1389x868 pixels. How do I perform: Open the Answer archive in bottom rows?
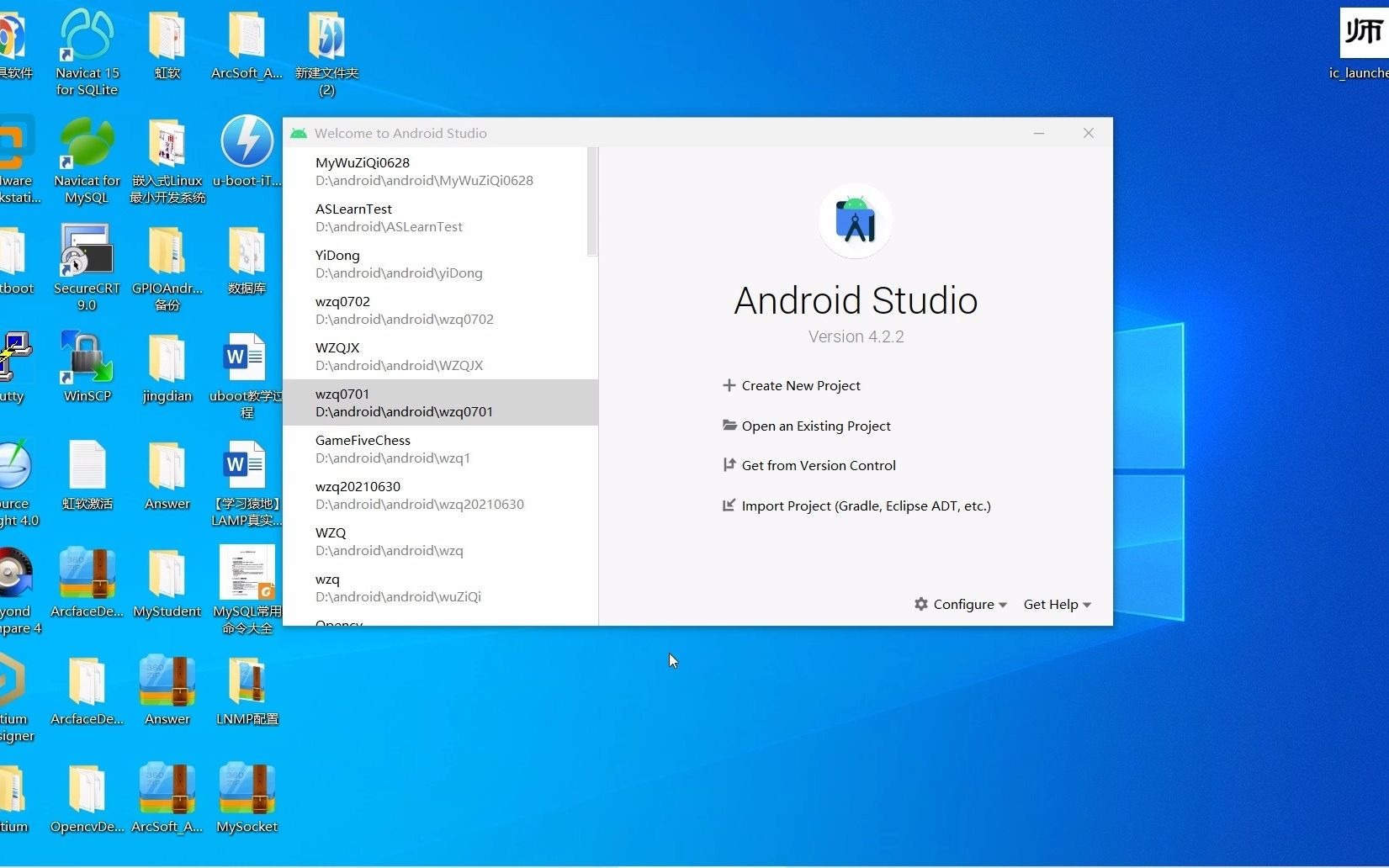167,690
